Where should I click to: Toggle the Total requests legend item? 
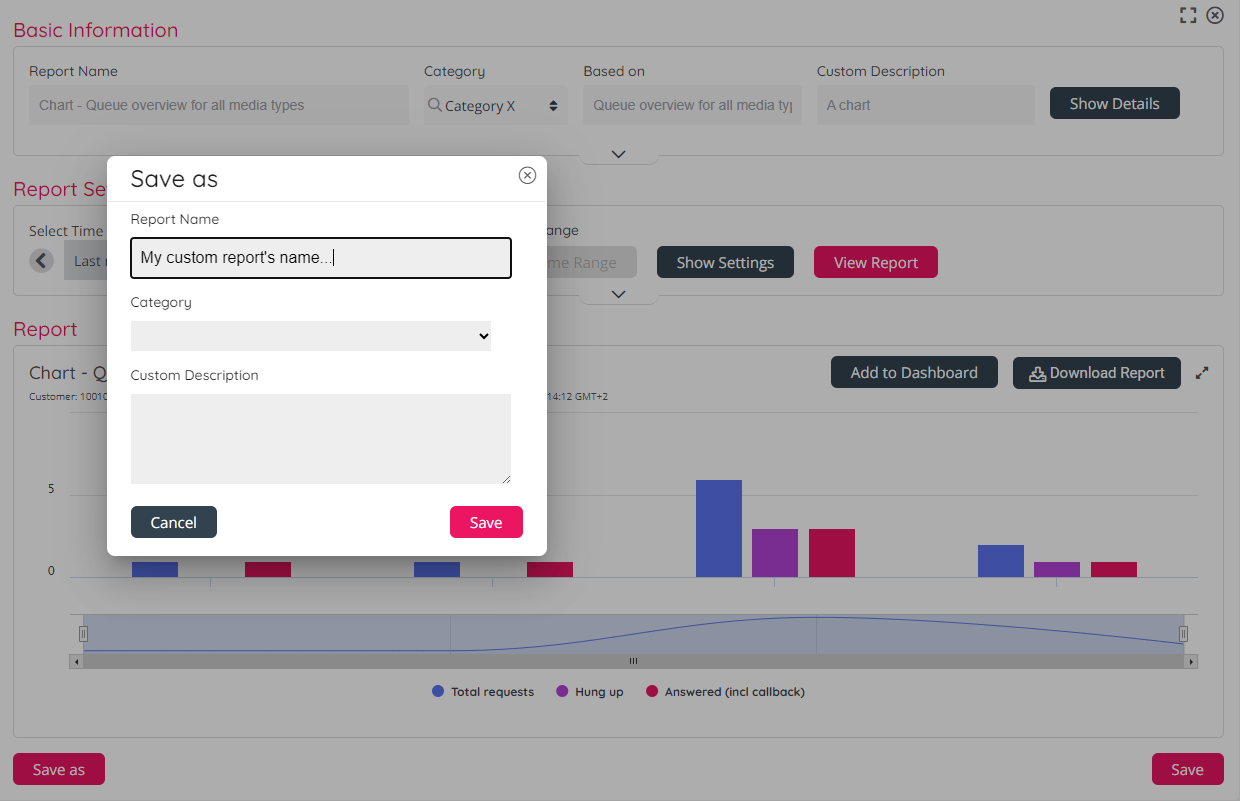tap(483, 692)
